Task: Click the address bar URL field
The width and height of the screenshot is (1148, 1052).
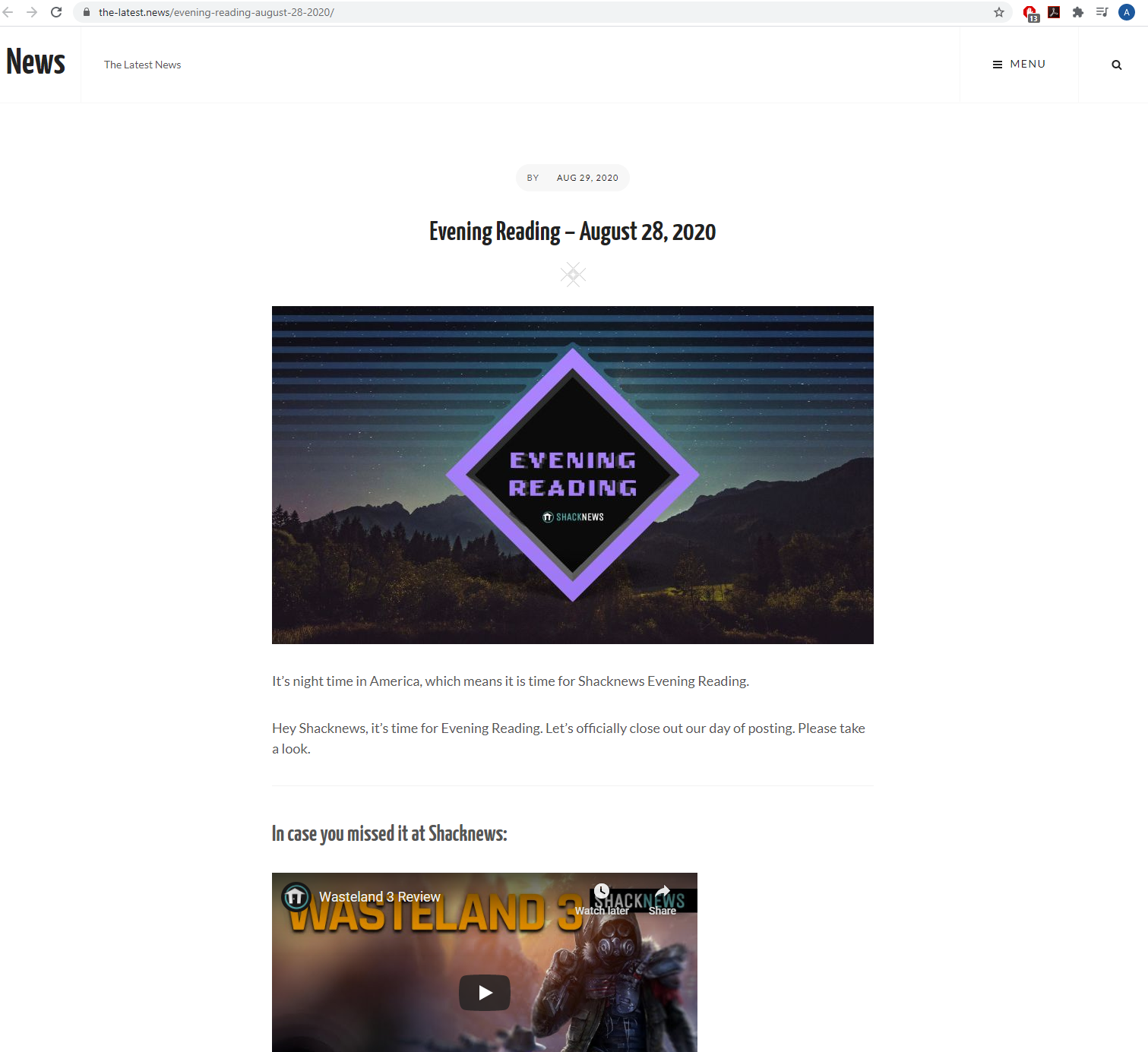Action: pos(532,12)
